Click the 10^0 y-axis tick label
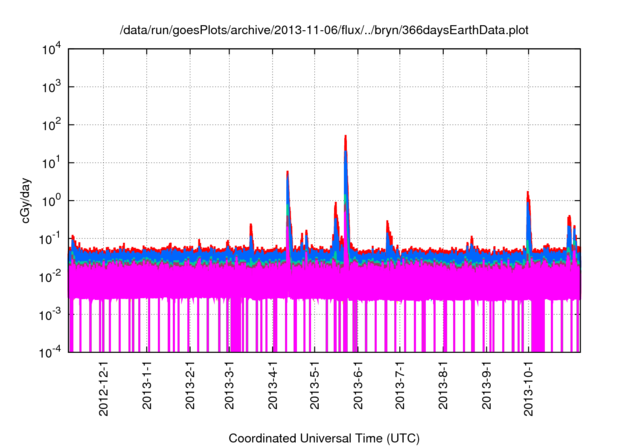Viewport: 640px width, 448px height. [x=51, y=200]
